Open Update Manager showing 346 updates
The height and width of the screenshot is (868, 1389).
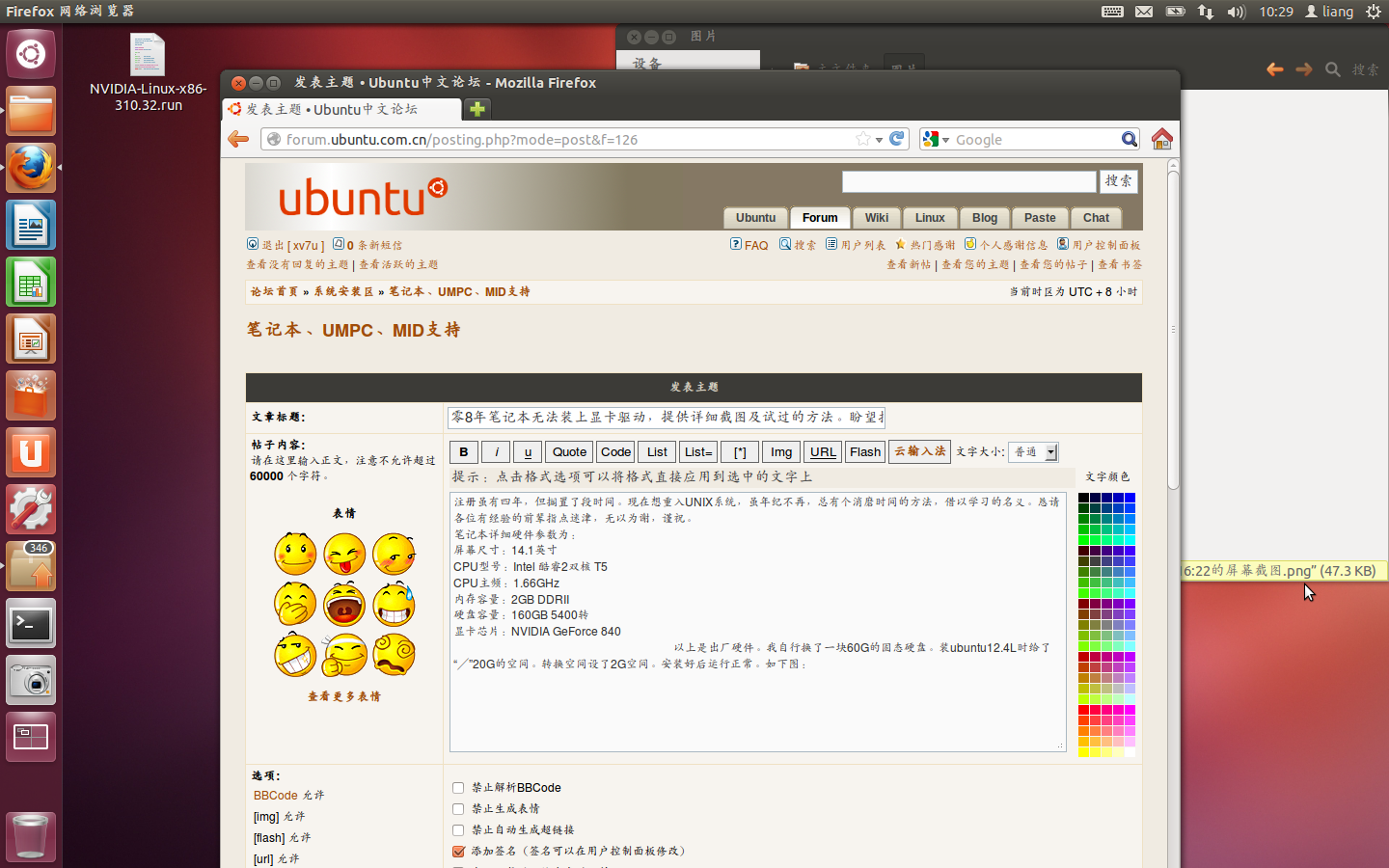(x=31, y=567)
